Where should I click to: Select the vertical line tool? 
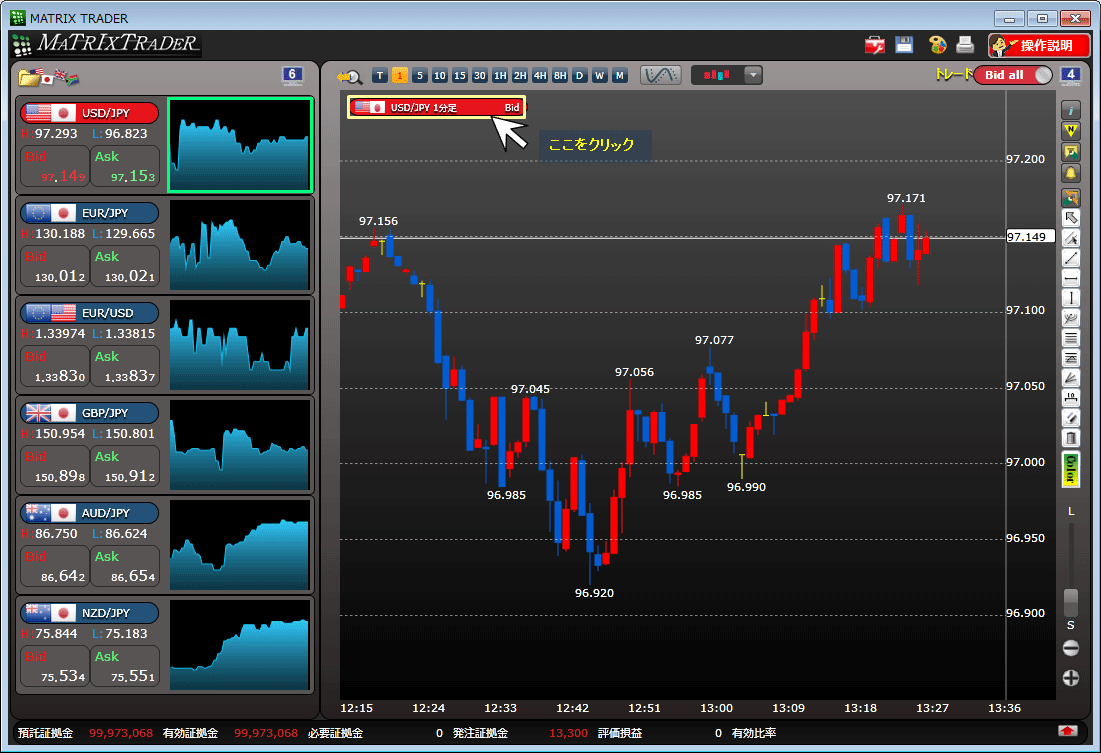pyautogui.click(x=1070, y=299)
